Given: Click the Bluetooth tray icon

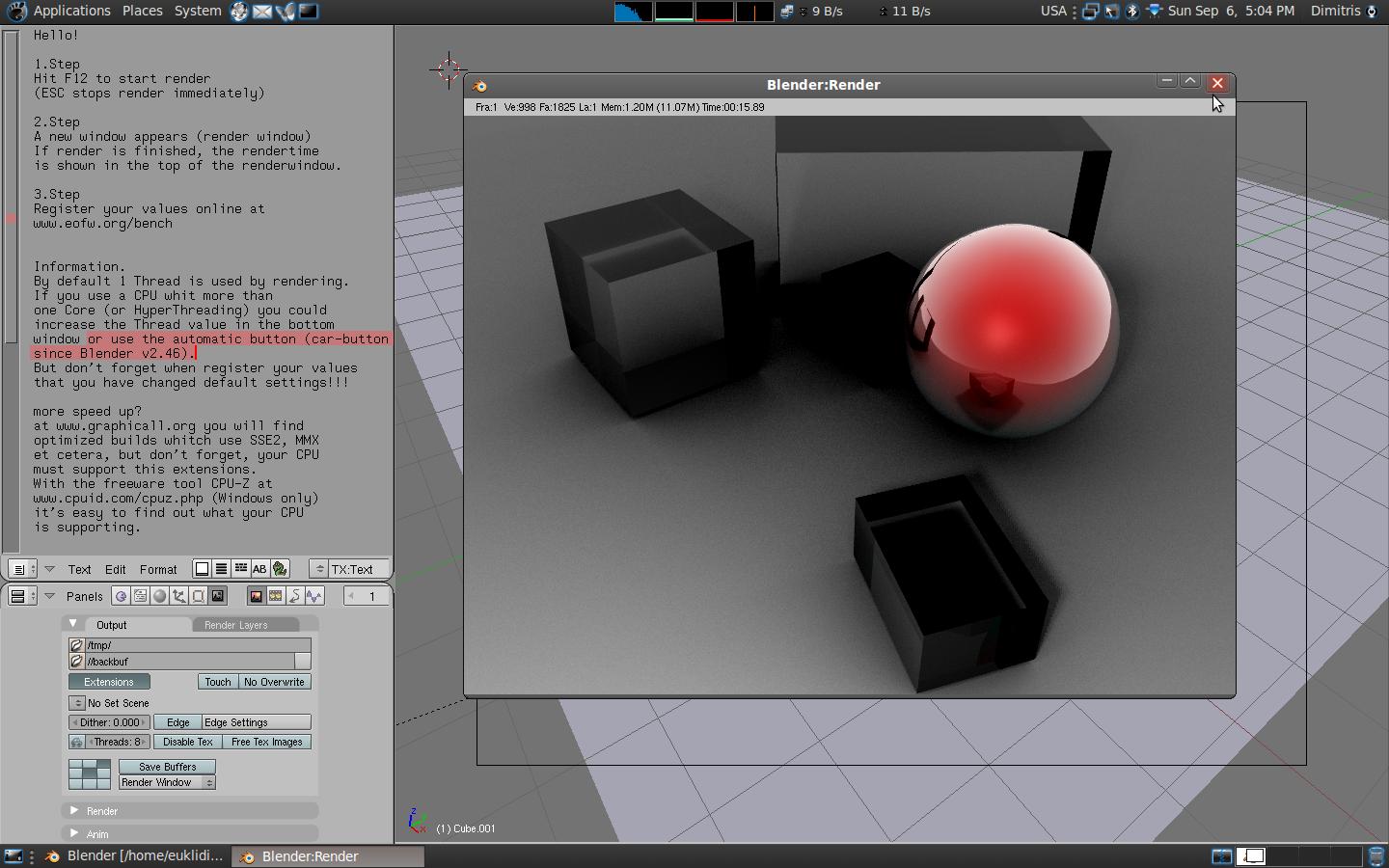Looking at the screenshot, I should (x=1132, y=12).
